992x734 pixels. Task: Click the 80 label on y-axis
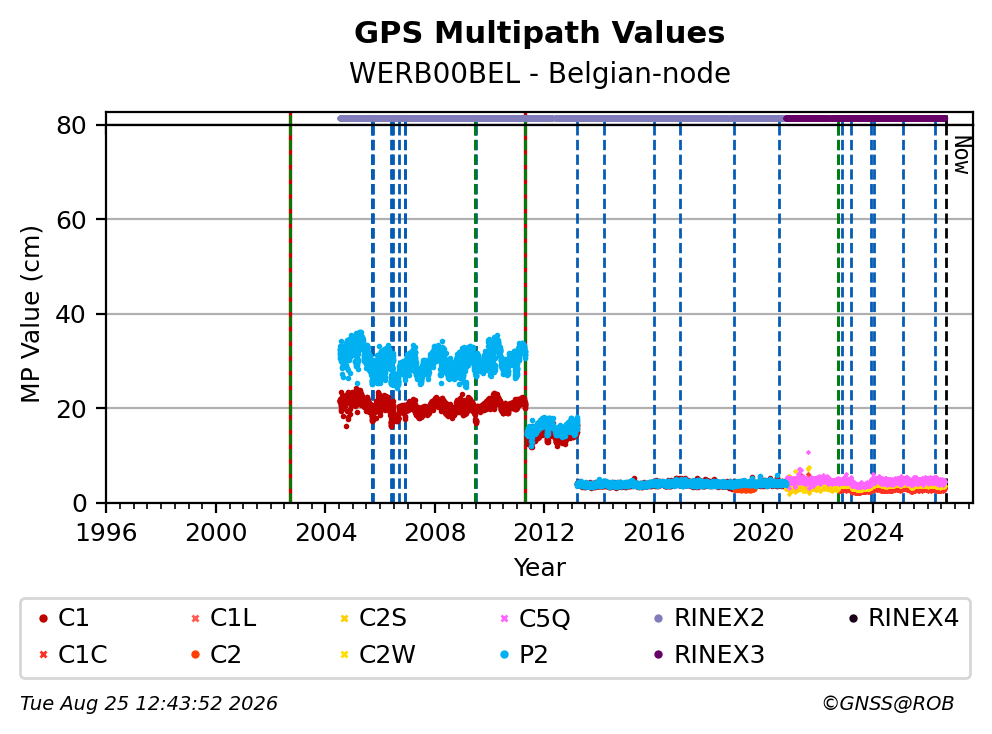point(71,125)
